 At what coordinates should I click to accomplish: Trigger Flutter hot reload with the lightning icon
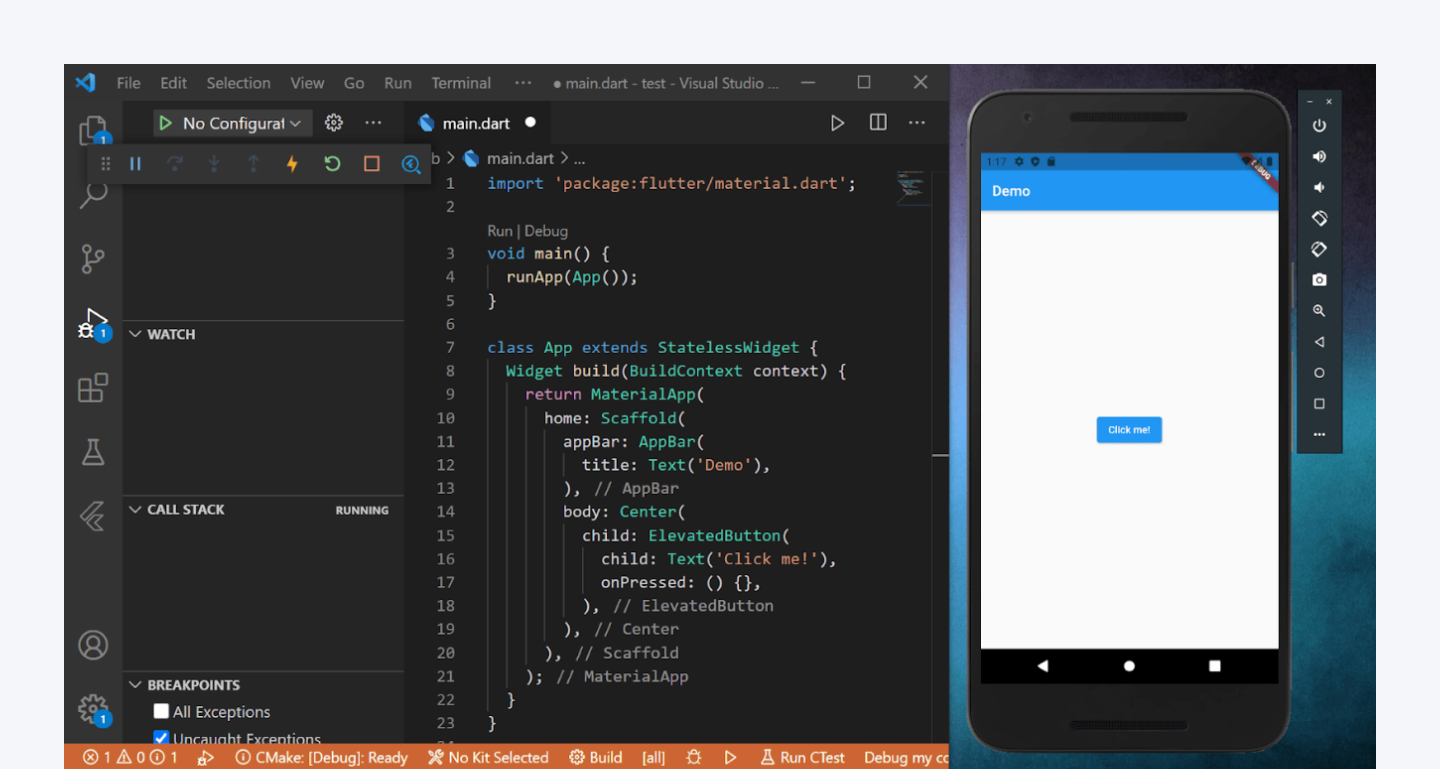[x=292, y=163]
